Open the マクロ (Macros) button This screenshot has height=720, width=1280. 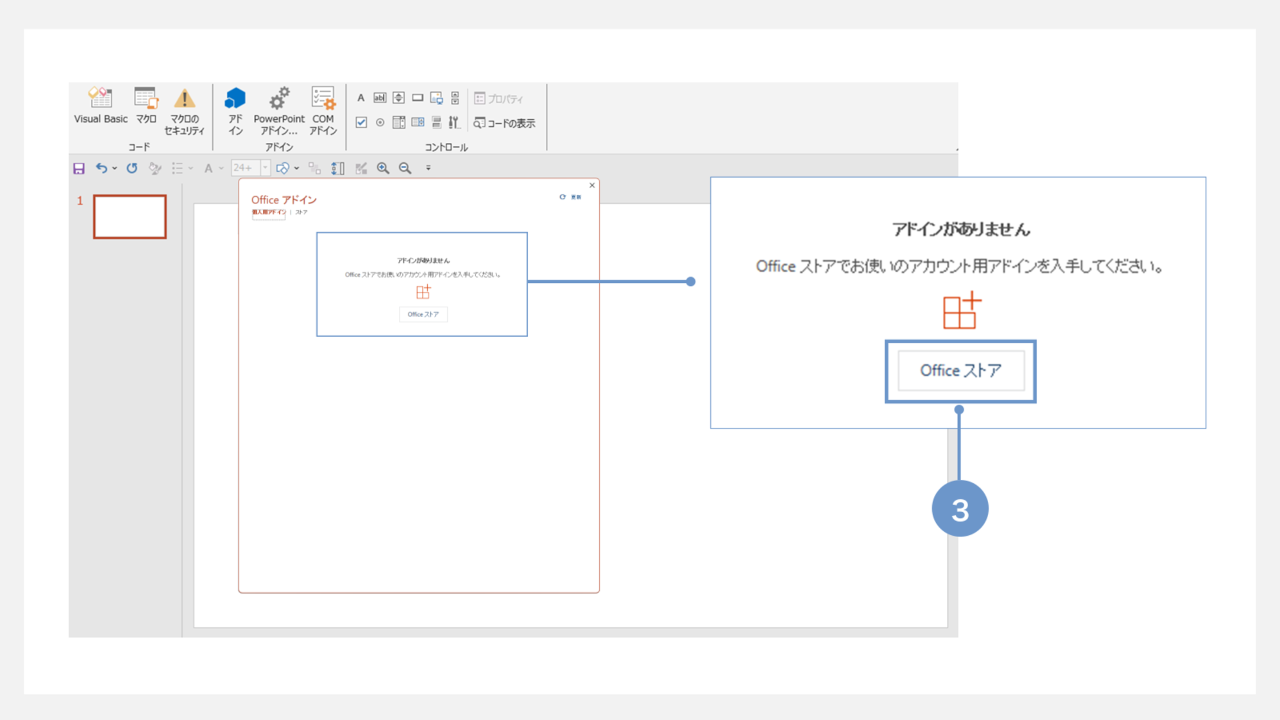click(x=146, y=106)
